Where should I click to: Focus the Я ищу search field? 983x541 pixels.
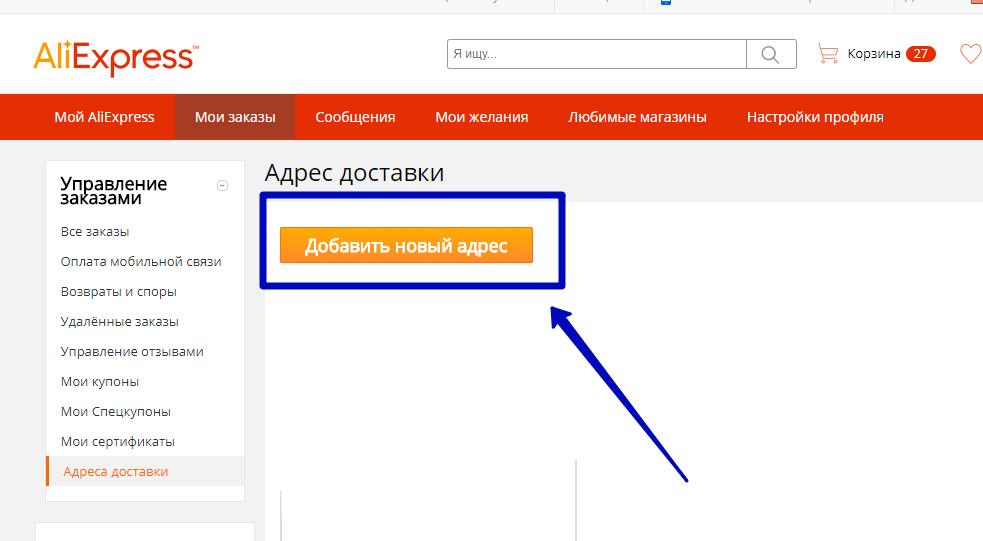(596, 54)
